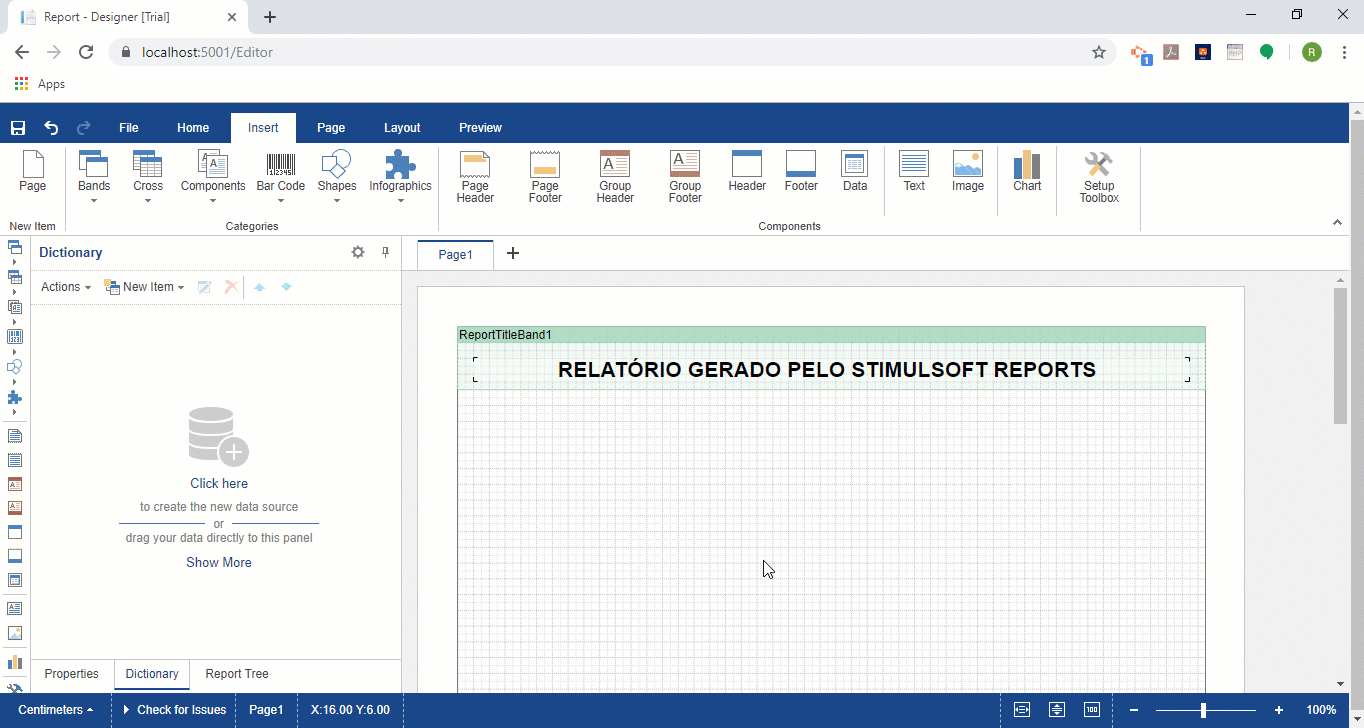Add a Data band component
The height and width of the screenshot is (728, 1364).
tap(854, 171)
